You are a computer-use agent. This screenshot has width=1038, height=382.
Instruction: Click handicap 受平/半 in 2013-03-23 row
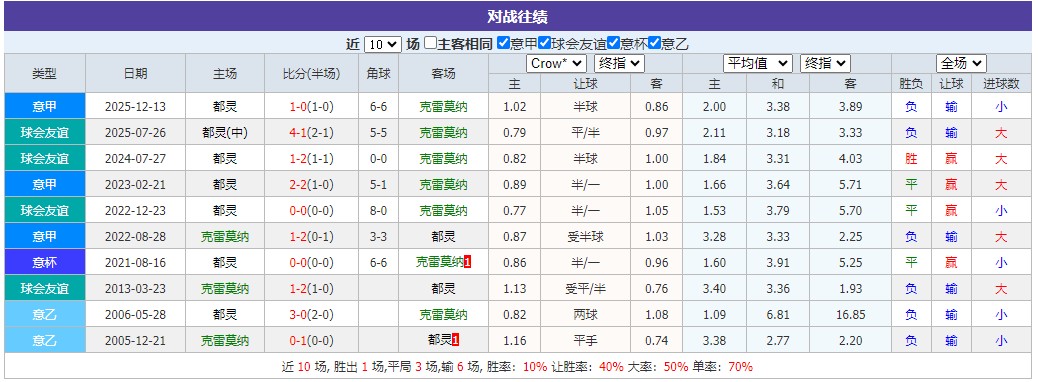pos(586,289)
